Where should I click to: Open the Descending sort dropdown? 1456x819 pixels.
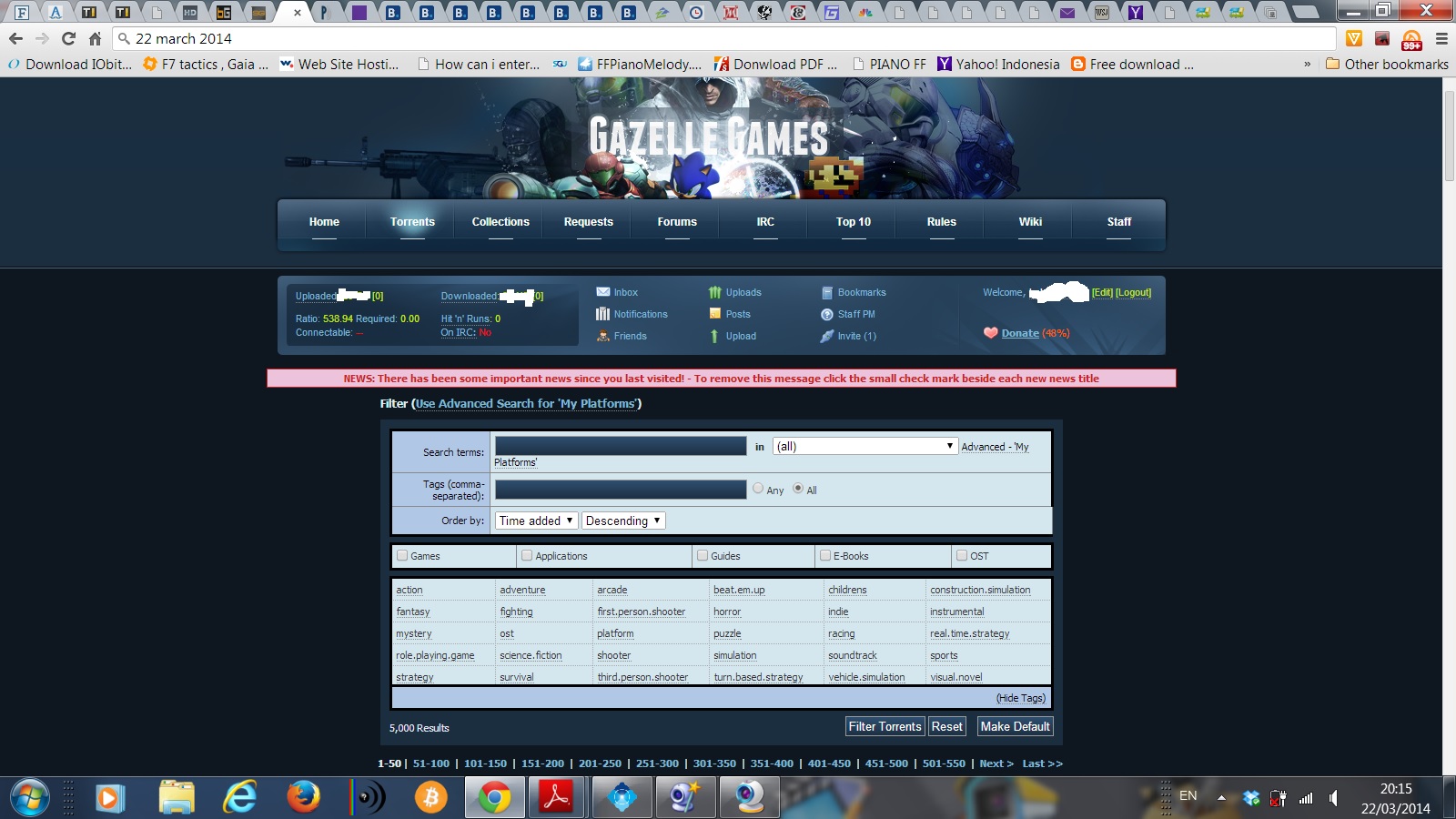623,521
